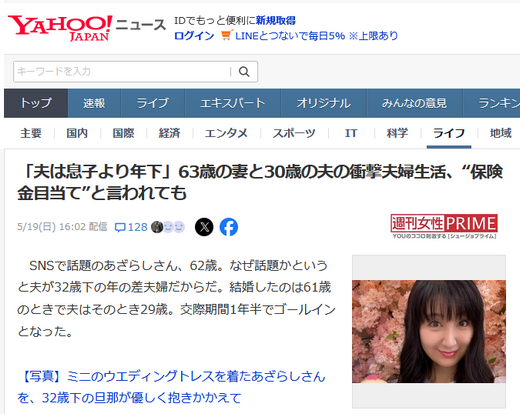The height and width of the screenshot is (414, 520).
Task: Select the オリジナル tab
Action: 324,103
